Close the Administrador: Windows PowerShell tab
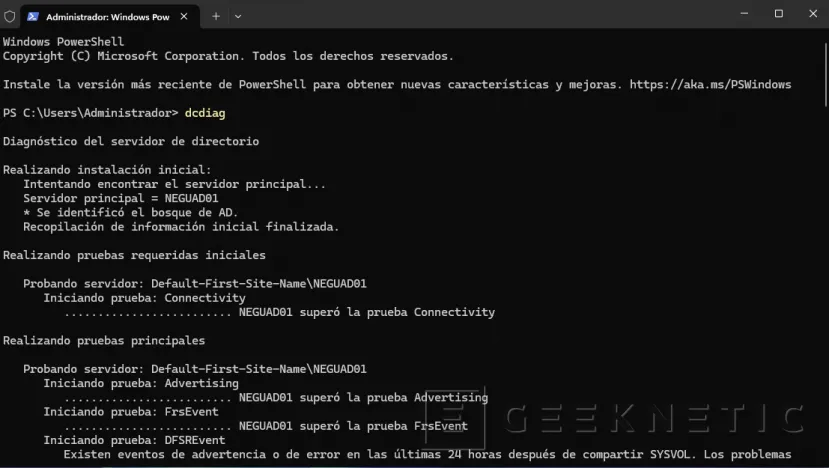The image size is (829, 468). click(183, 16)
